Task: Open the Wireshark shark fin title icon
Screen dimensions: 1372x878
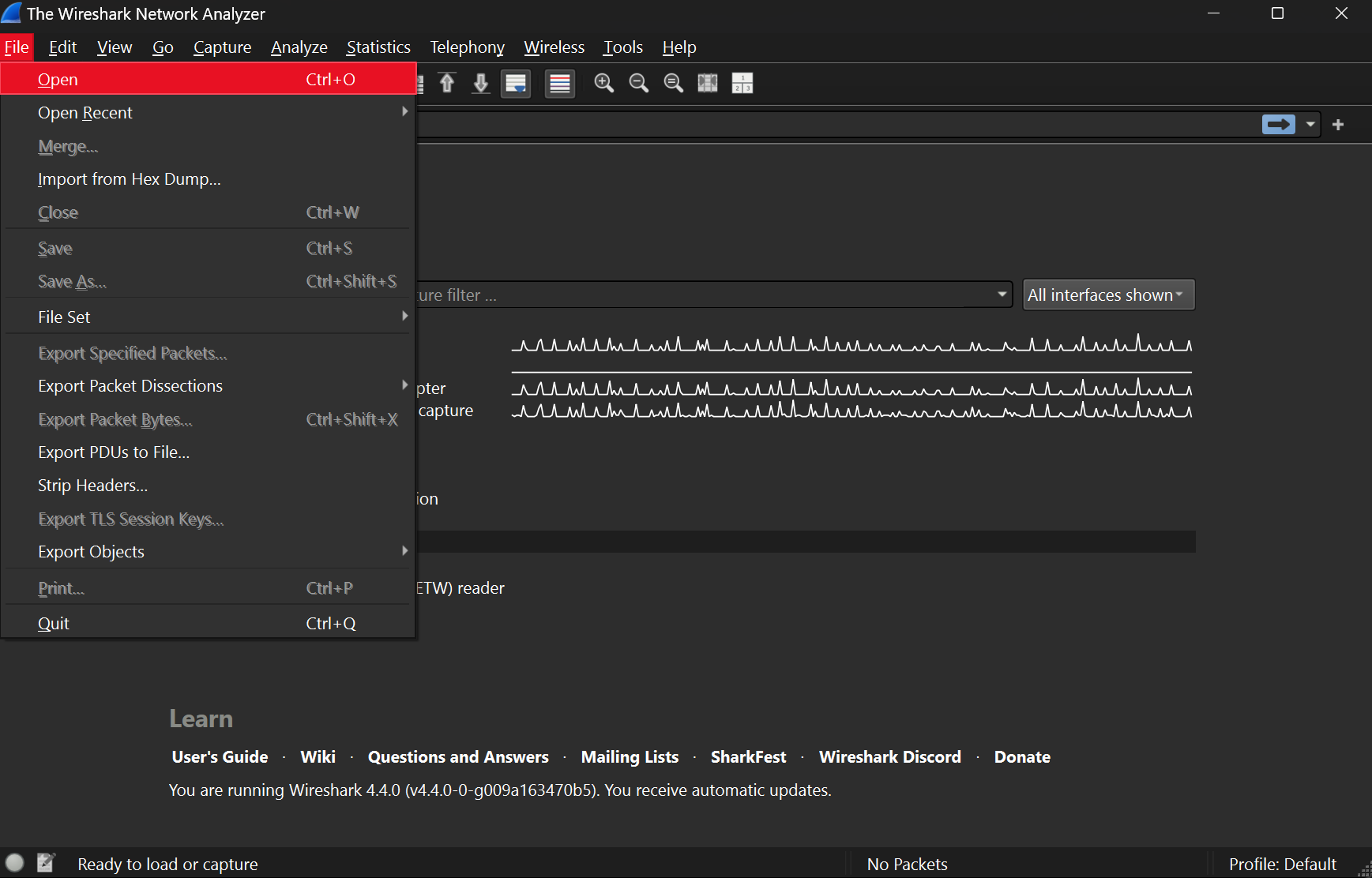Action: [x=12, y=13]
